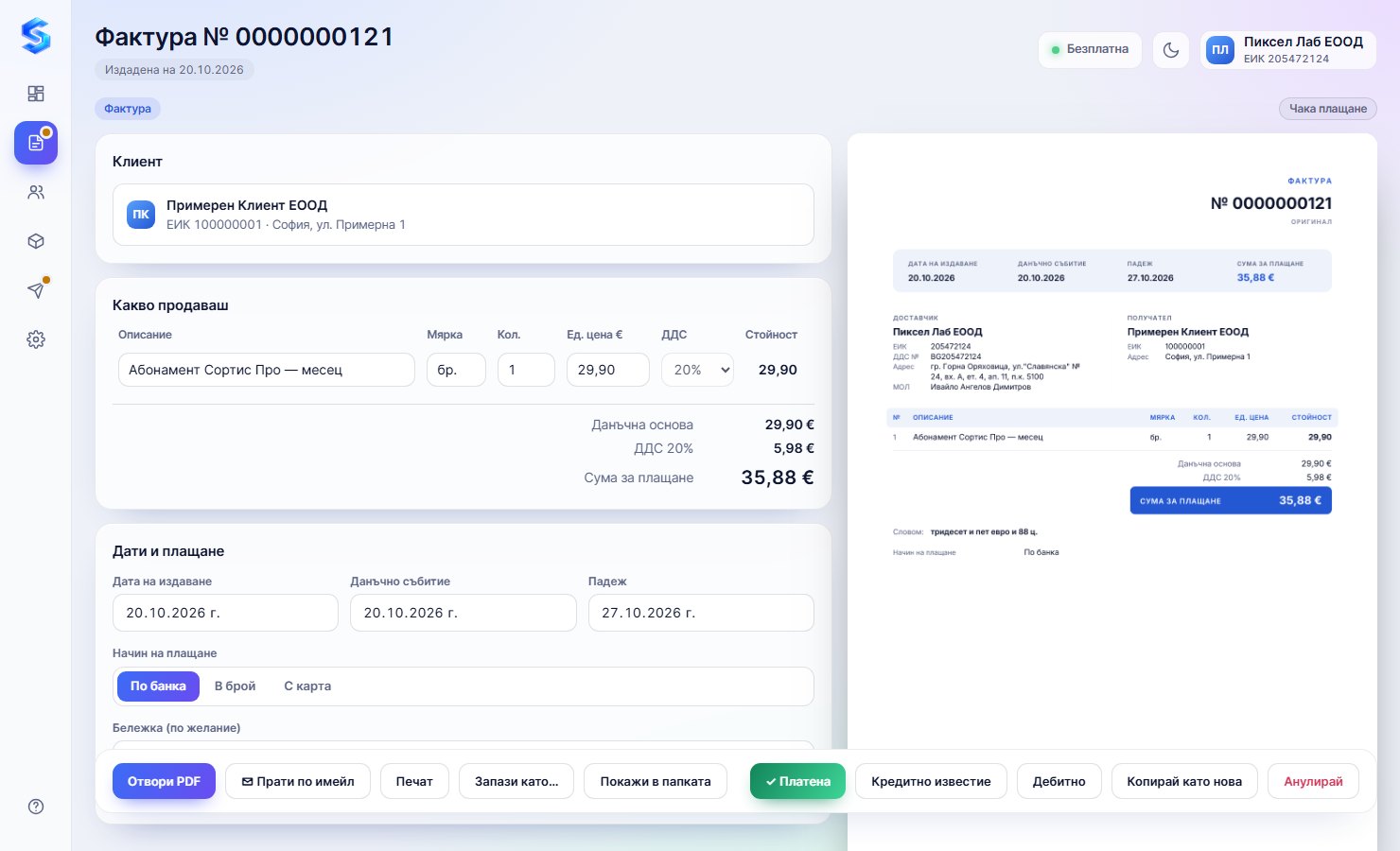Click Отвори PDF button
1400x851 pixels.
coord(165,781)
